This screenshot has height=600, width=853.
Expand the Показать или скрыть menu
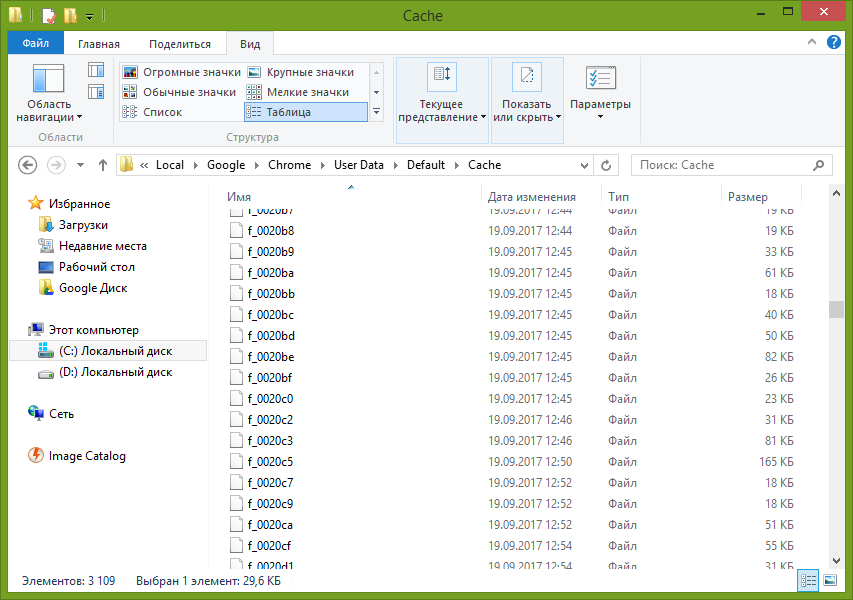[x=526, y=111]
